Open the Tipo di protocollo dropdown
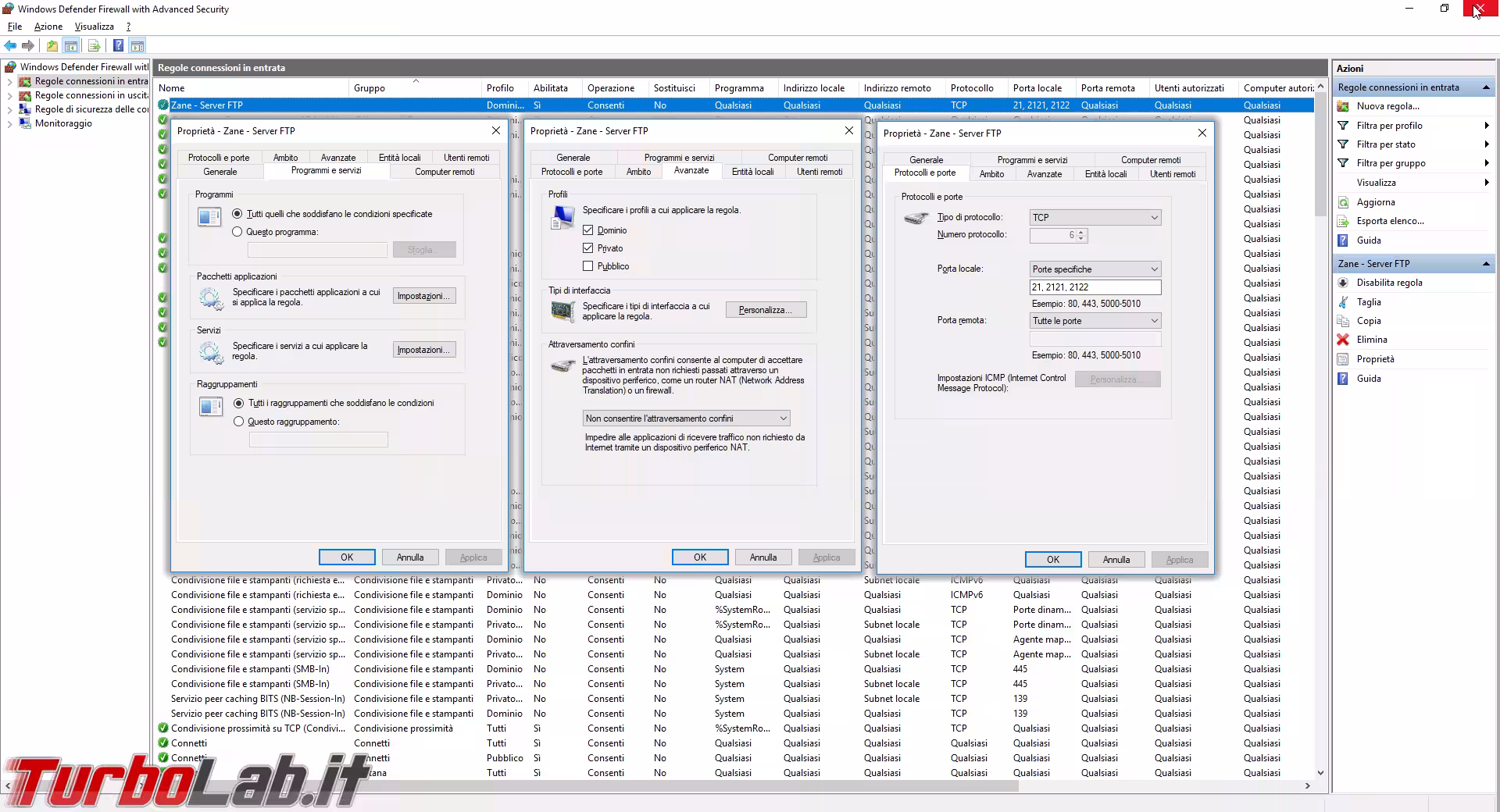Viewport: 1500px width, 812px height. (x=1095, y=218)
